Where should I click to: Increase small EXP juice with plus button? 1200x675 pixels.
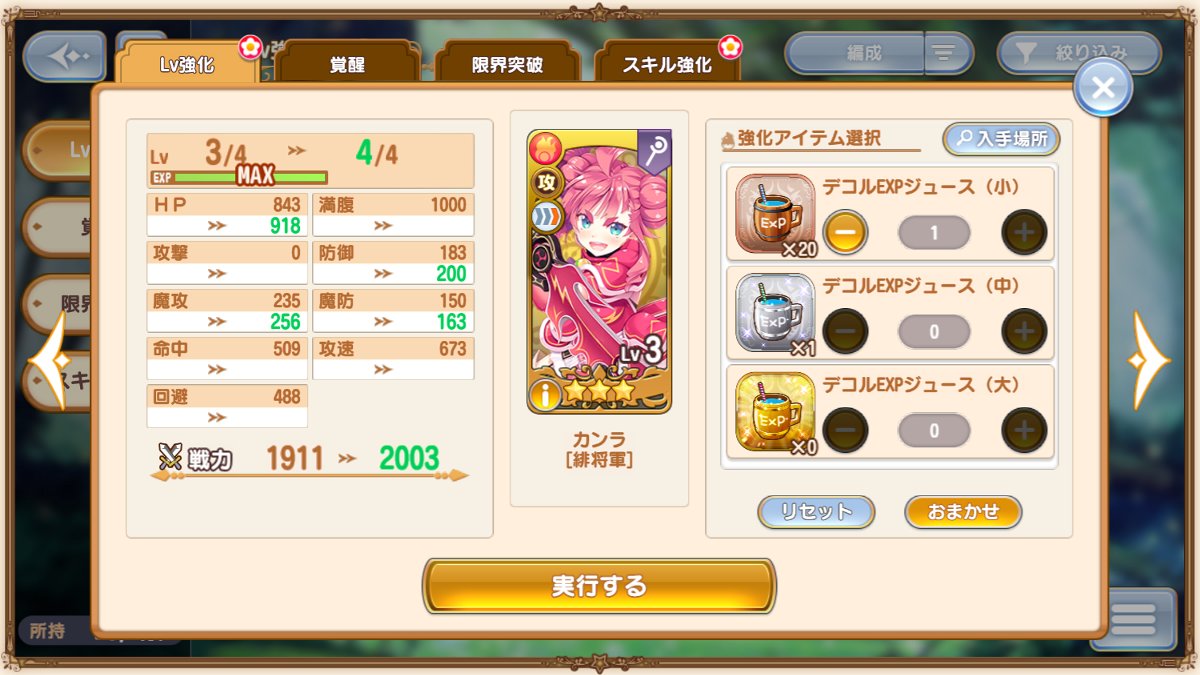pos(1024,232)
